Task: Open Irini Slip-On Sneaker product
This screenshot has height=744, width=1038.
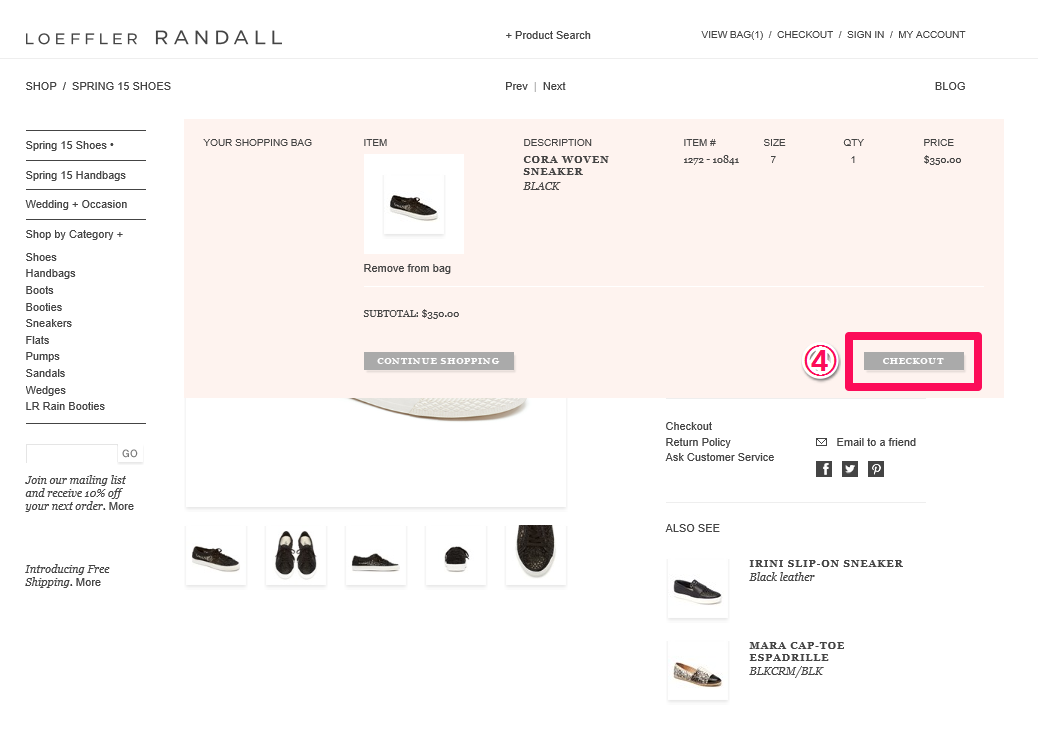Action: click(825, 563)
